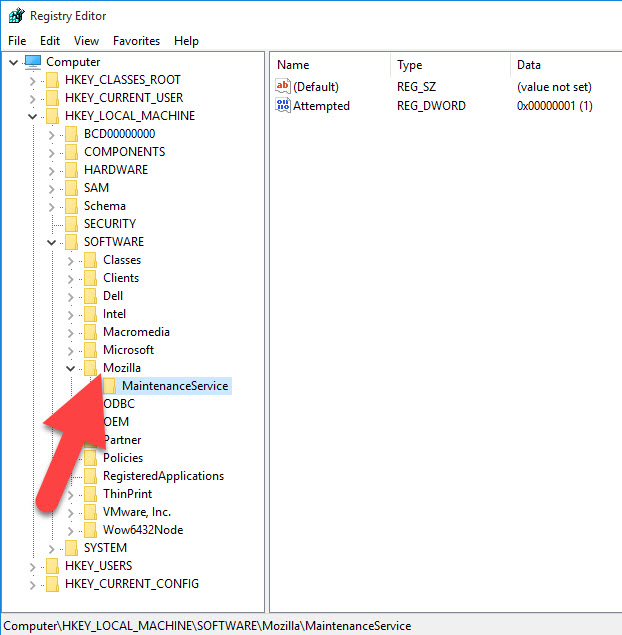
Task: Collapse HKEY_LOCAL_MACHINE hive
Action: tap(32, 117)
